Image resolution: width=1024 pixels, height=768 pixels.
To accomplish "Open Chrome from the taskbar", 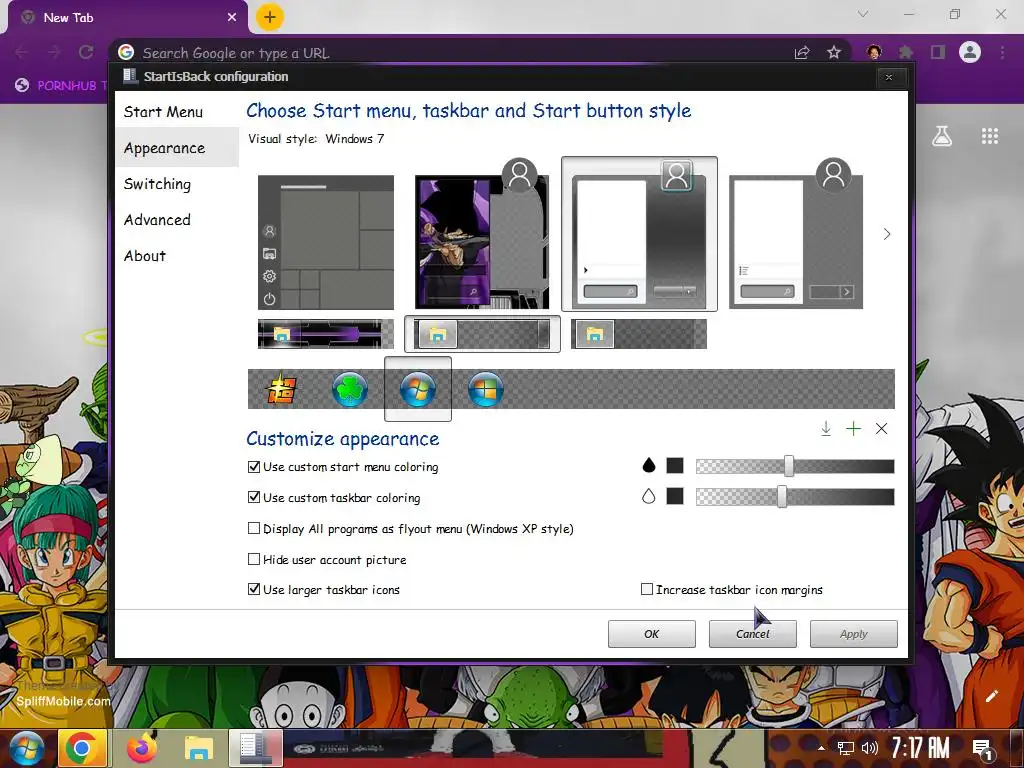I will [82, 748].
